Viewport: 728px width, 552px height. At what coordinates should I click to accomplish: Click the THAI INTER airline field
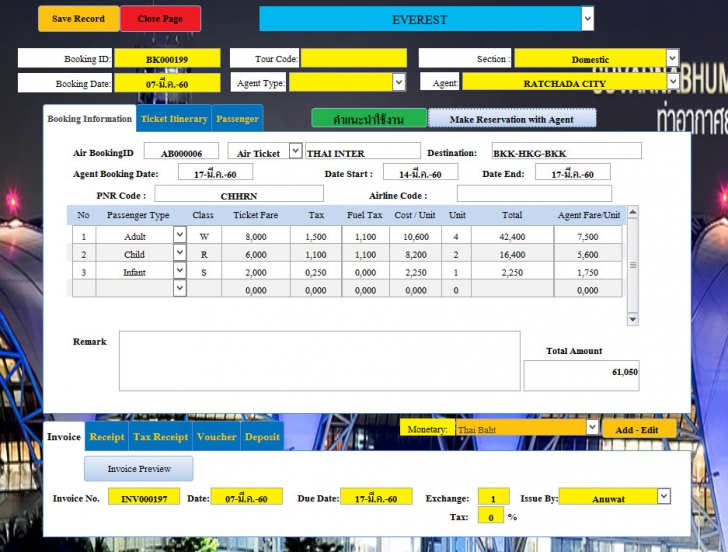(363, 152)
